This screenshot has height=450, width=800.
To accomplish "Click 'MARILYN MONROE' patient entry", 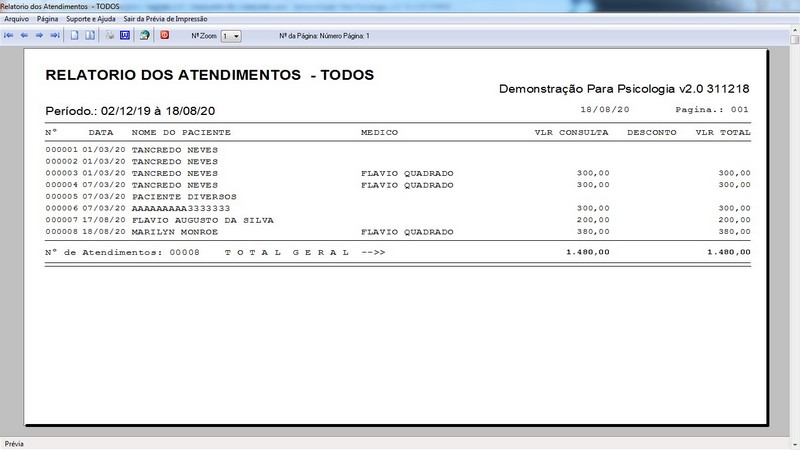I will [174, 232].
